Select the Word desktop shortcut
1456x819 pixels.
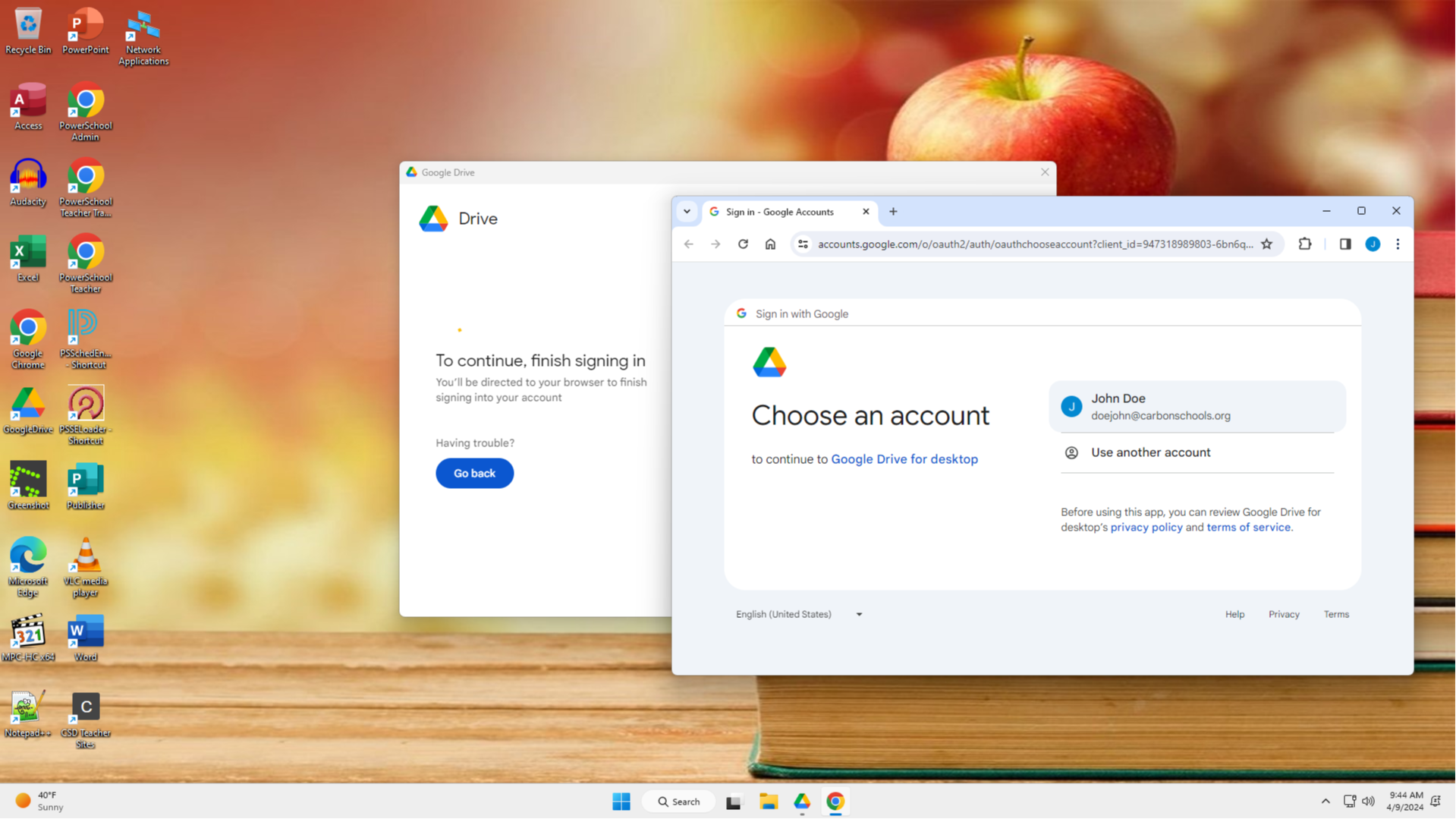pos(85,639)
